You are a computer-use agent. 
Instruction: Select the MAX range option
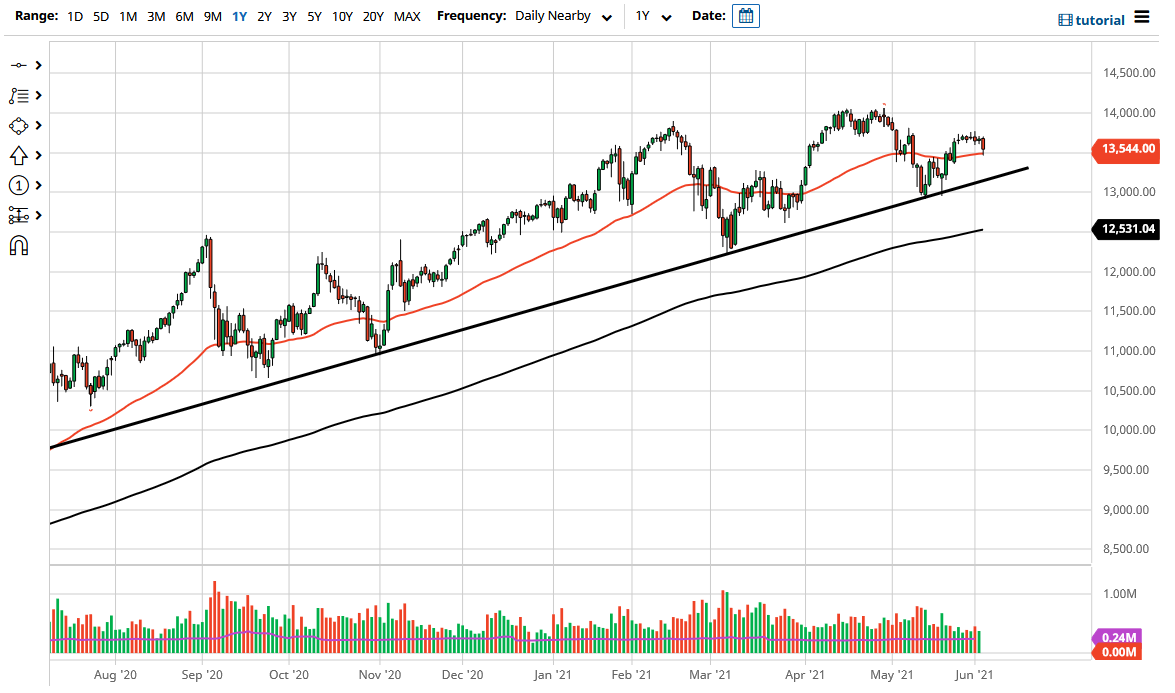pyautogui.click(x=407, y=17)
